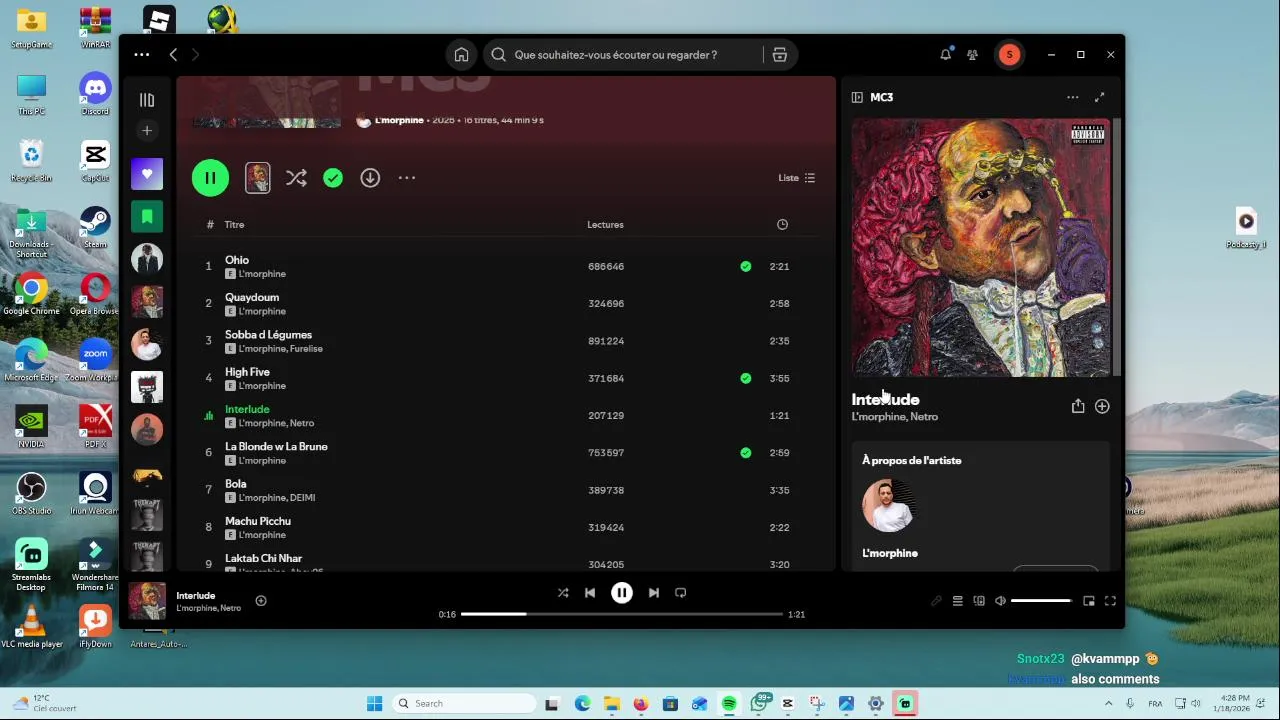
Task: Enter full screen from player bar
Action: tap(1110, 601)
